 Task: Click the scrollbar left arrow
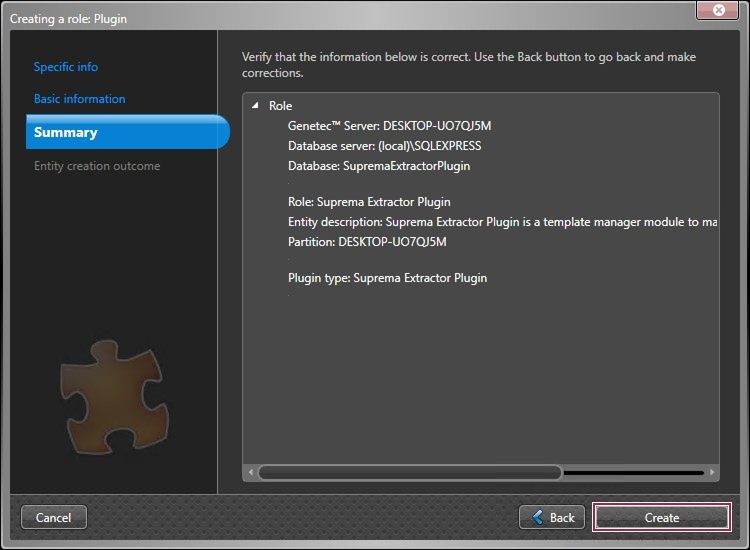[x=250, y=472]
